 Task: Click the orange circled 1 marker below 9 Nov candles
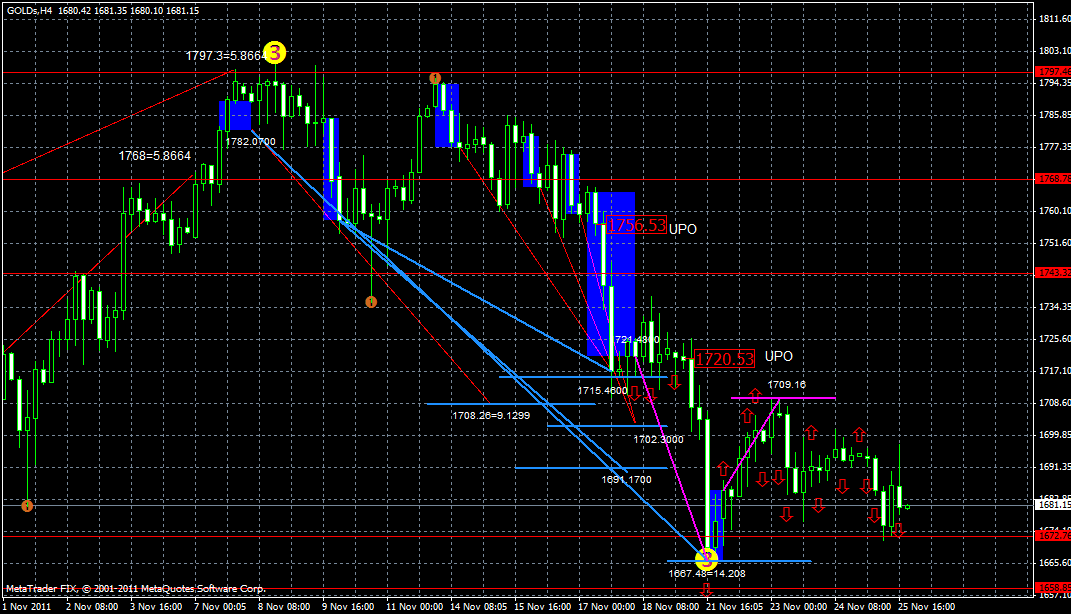click(371, 300)
